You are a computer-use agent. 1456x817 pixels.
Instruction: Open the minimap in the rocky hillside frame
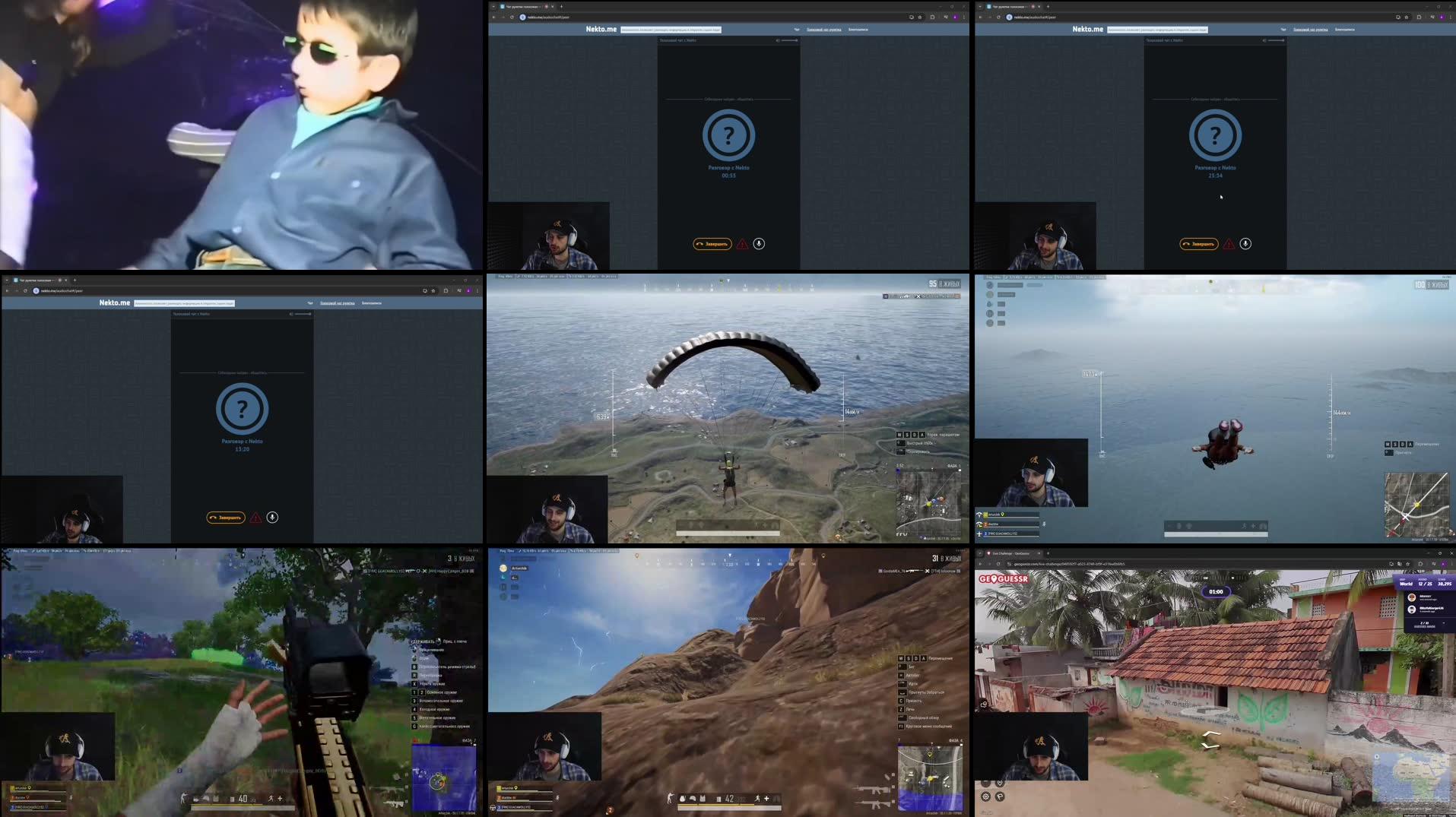coord(929,778)
